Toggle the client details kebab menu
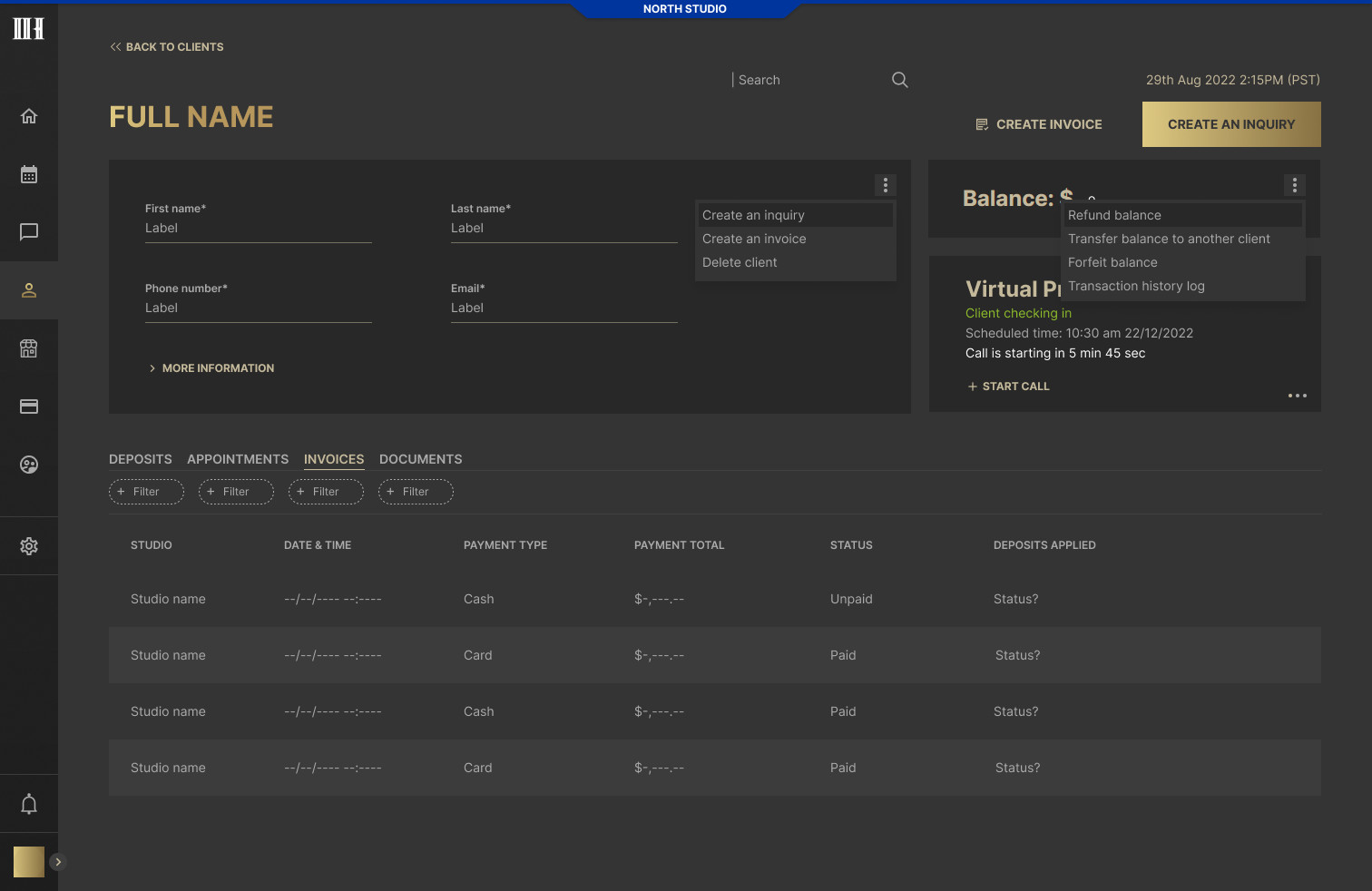 click(886, 185)
